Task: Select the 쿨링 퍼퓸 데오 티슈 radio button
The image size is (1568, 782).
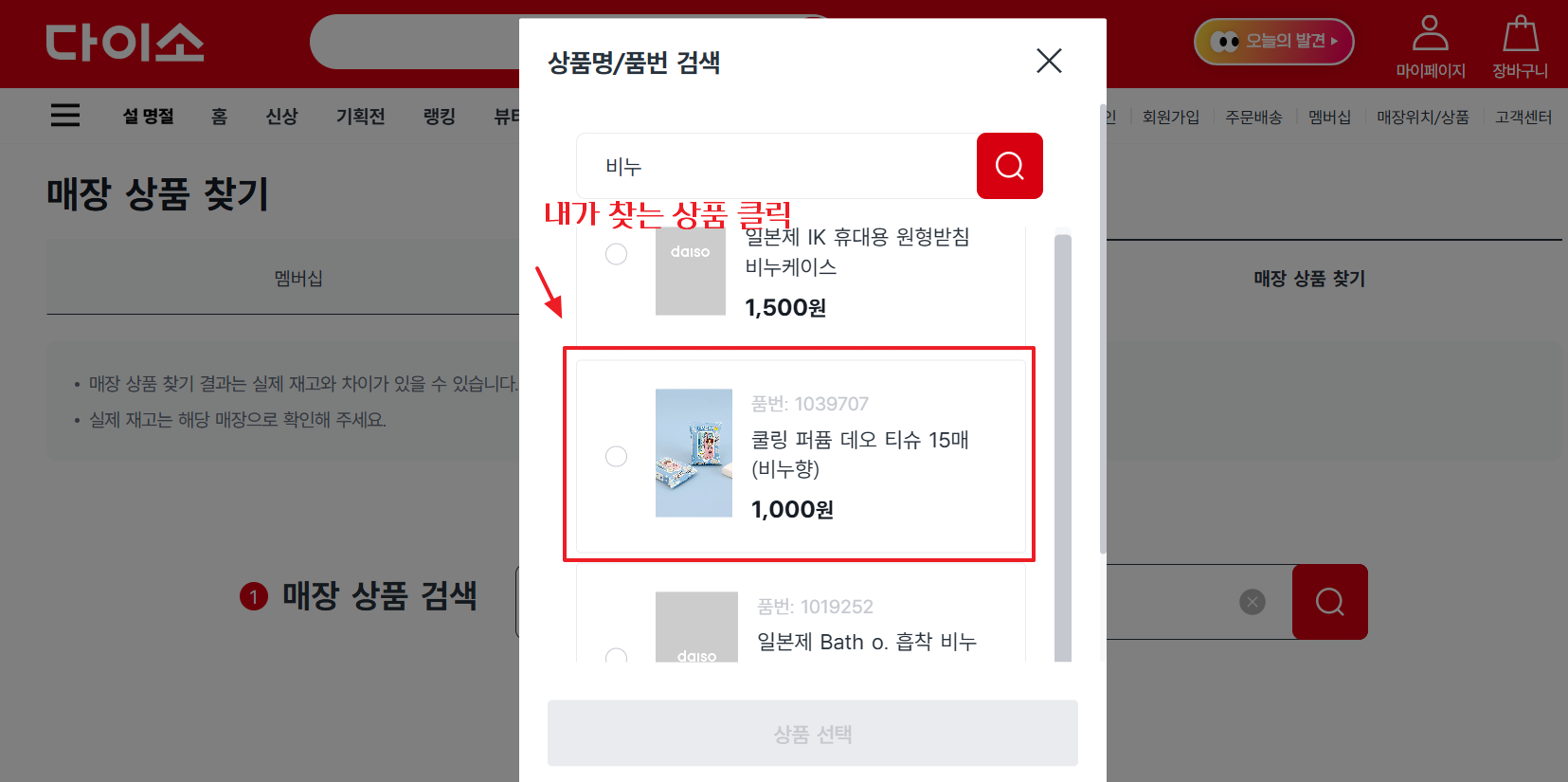Action: point(617,457)
